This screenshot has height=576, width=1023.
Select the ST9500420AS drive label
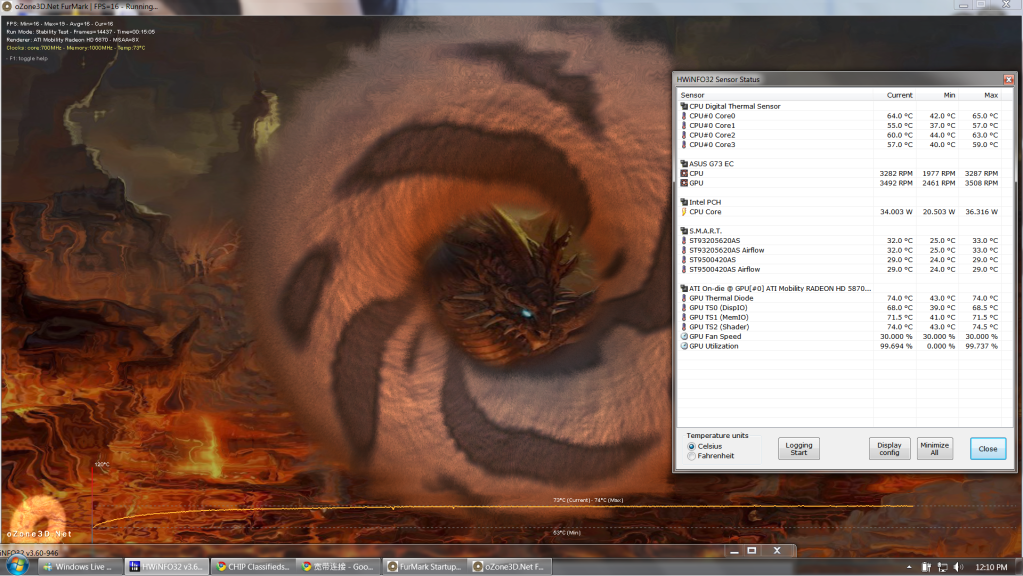[x=712, y=260]
